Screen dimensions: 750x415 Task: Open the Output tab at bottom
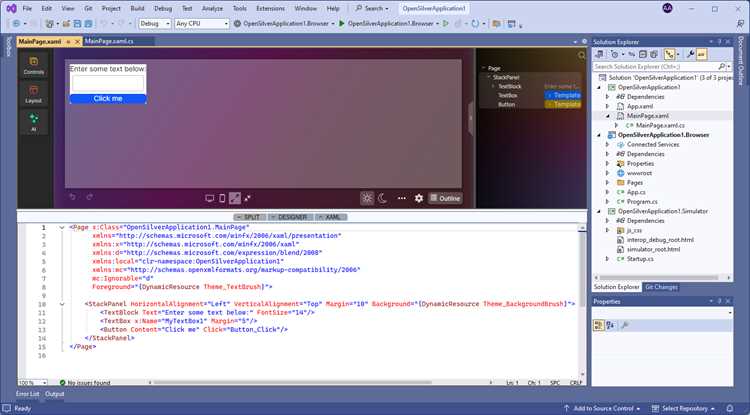tap(55, 394)
